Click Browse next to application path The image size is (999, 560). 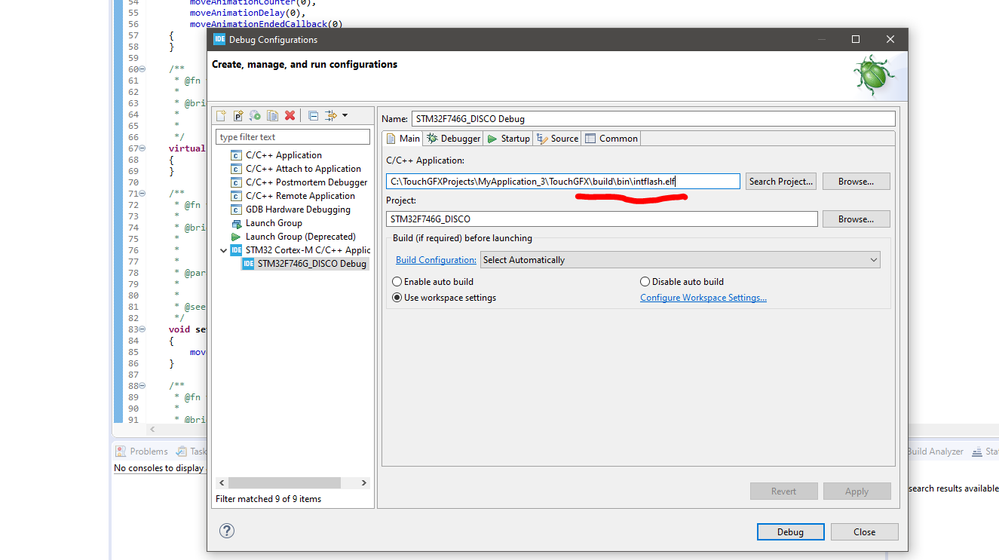pos(856,182)
